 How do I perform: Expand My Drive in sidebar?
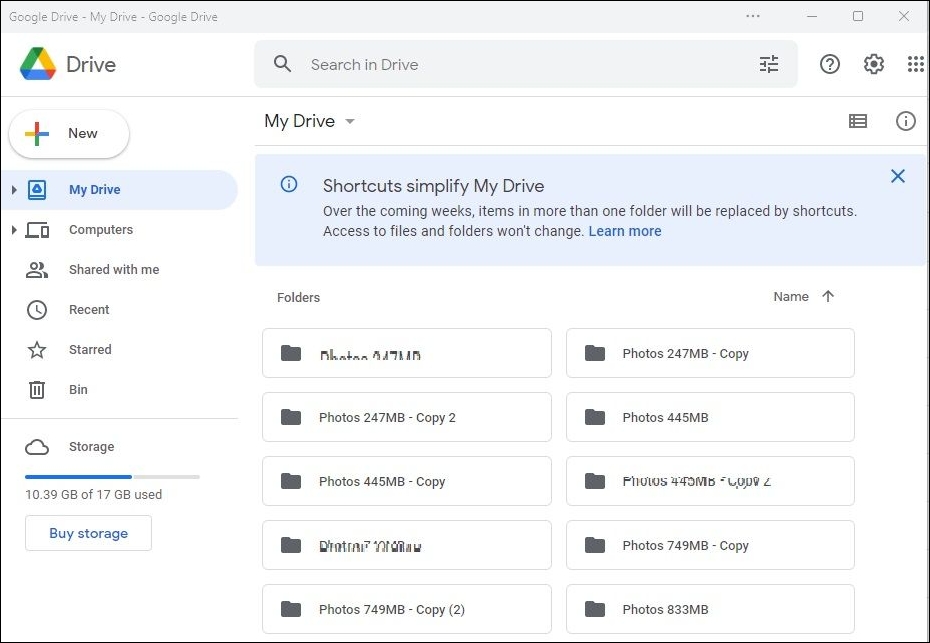[x=14, y=189]
